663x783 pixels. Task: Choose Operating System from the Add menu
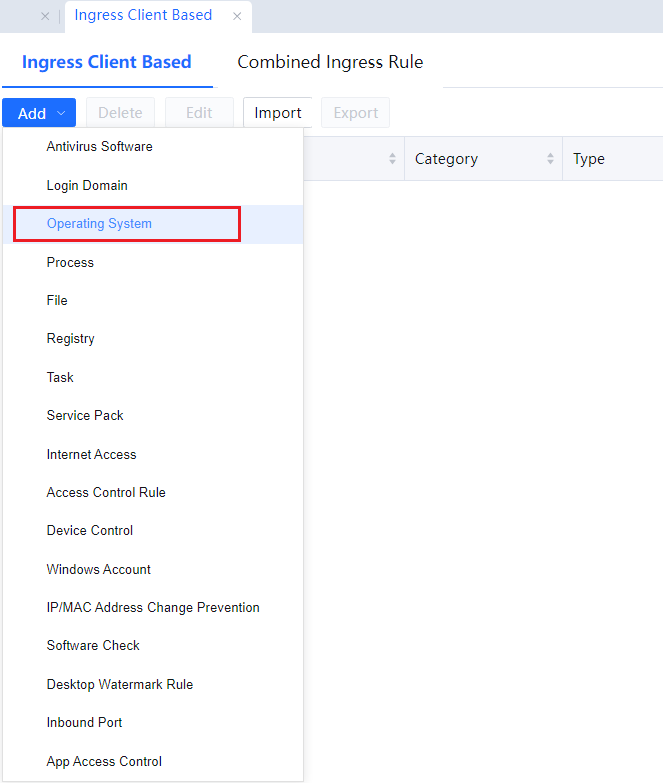tap(99, 224)
